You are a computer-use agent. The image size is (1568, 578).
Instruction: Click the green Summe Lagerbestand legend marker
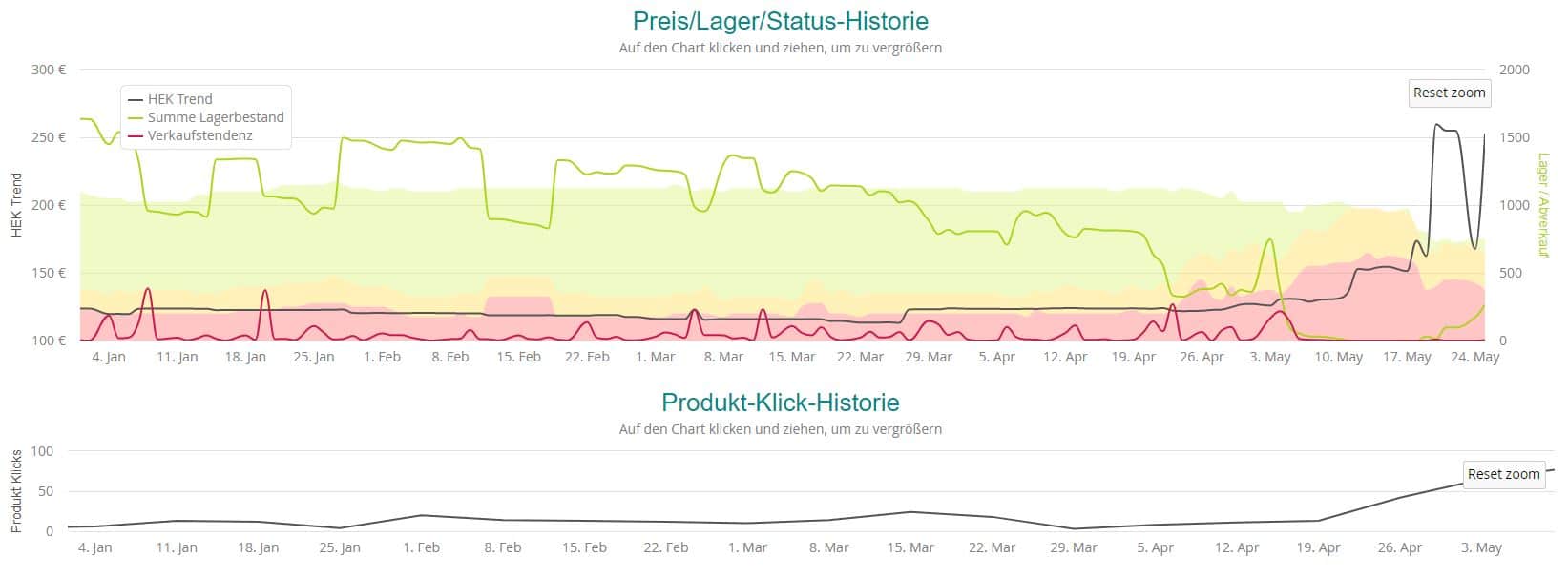135,117
